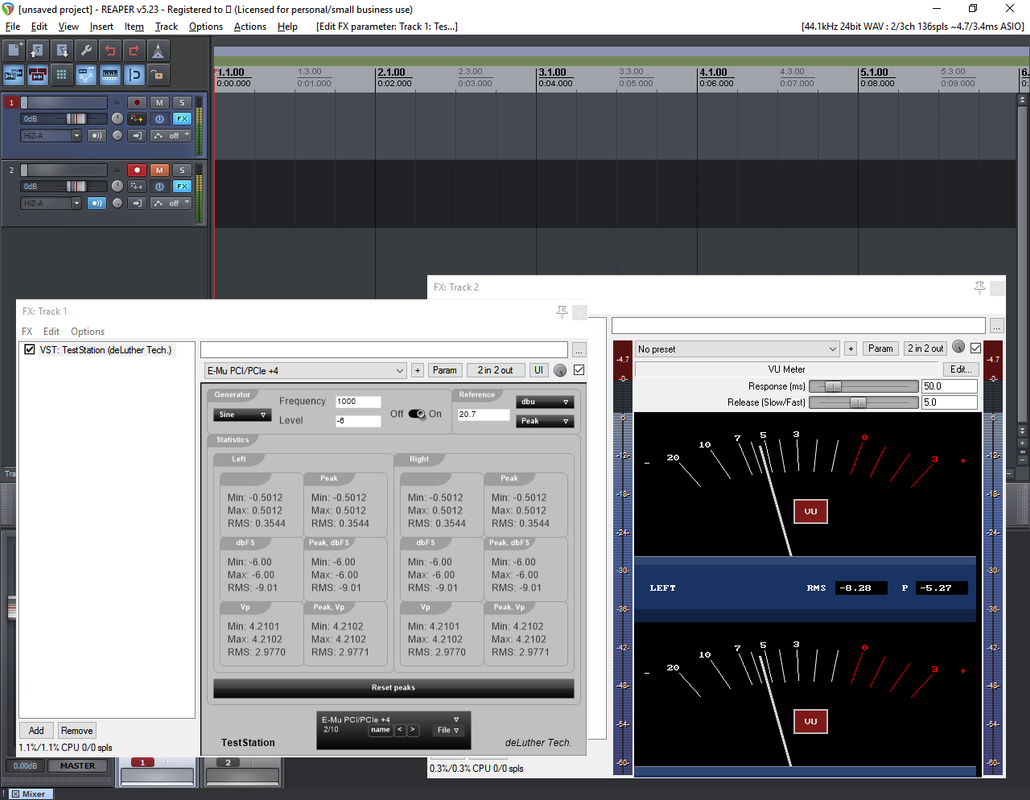1030x800 pixels.
Task: Click the Save Project toolbar icon
Action: click(x=62, y=50)
